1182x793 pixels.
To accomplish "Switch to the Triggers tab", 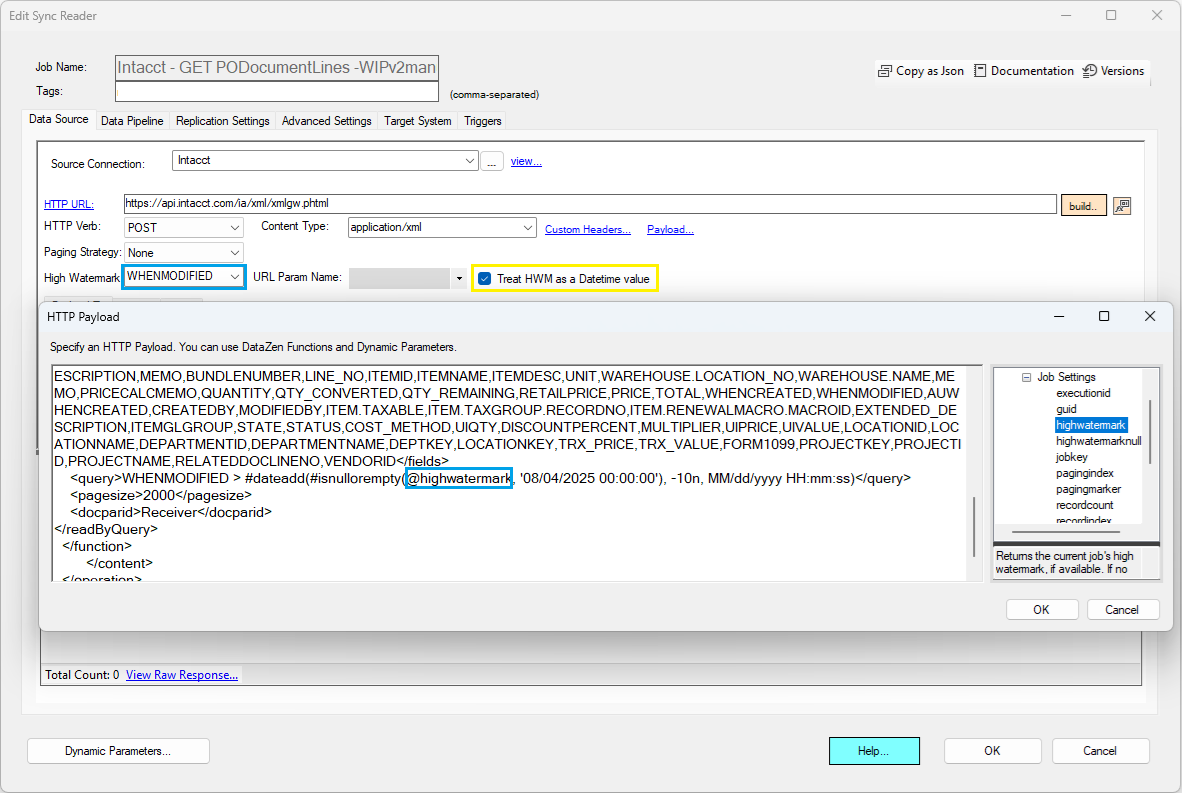I will pyautogui.click(x=482, y=121).
